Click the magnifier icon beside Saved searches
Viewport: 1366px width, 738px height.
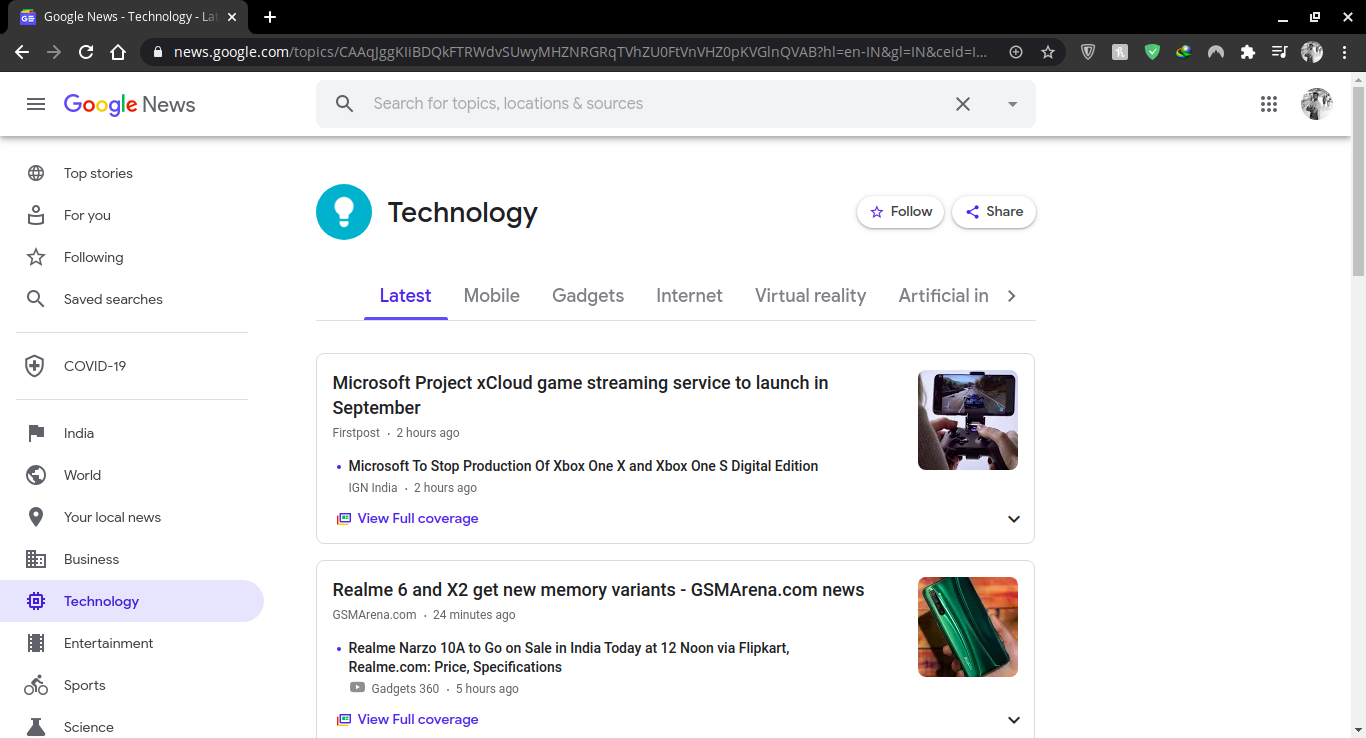click(36, 299)
